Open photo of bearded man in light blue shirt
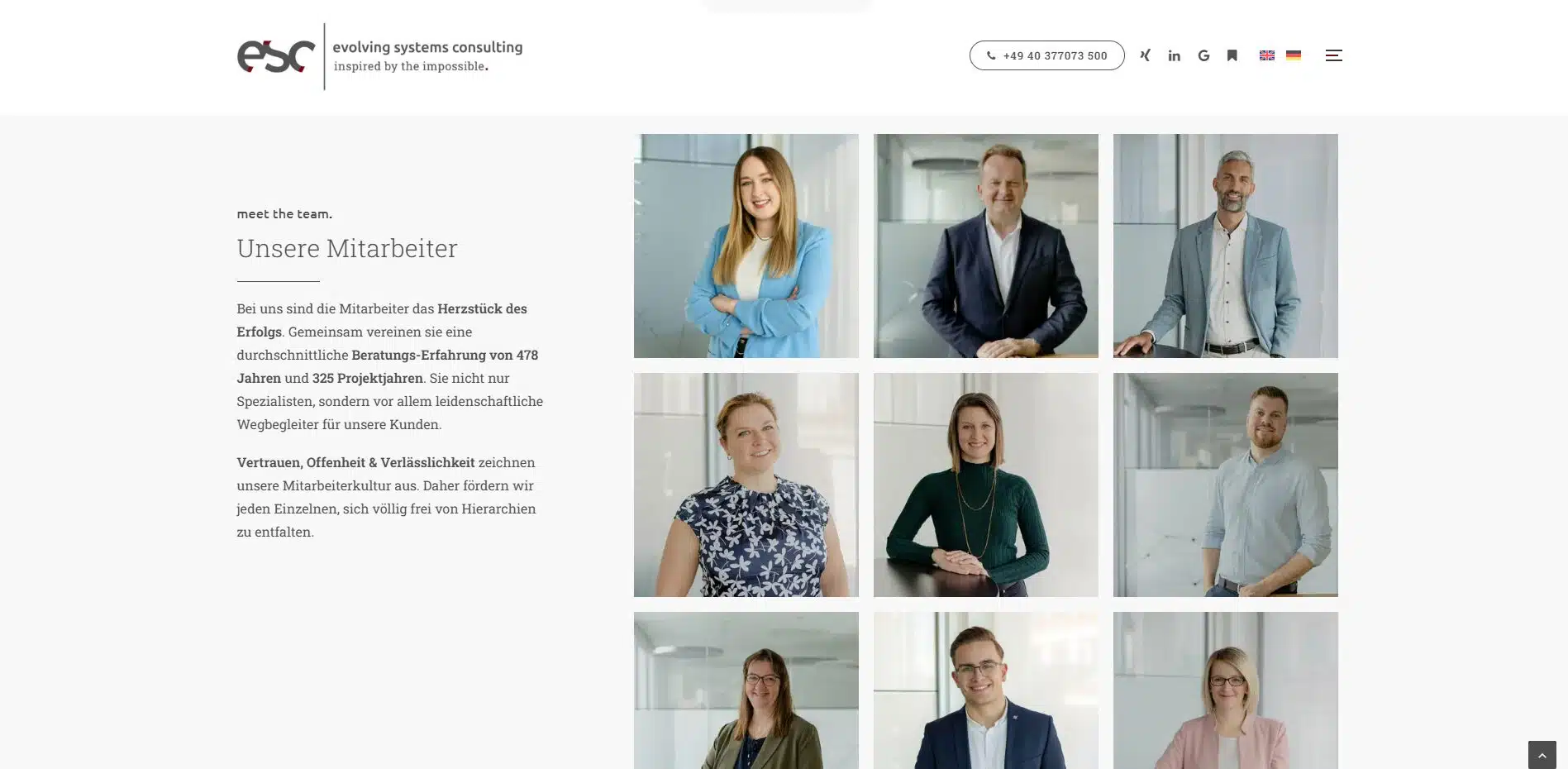 (1225, 485)
